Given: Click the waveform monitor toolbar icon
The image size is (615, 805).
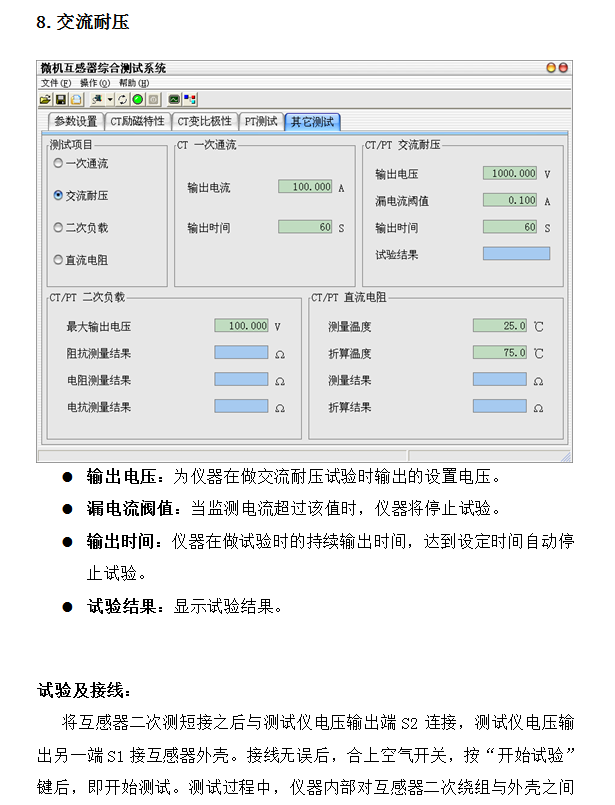Looking at the screenshot, I should coord(174,100).
